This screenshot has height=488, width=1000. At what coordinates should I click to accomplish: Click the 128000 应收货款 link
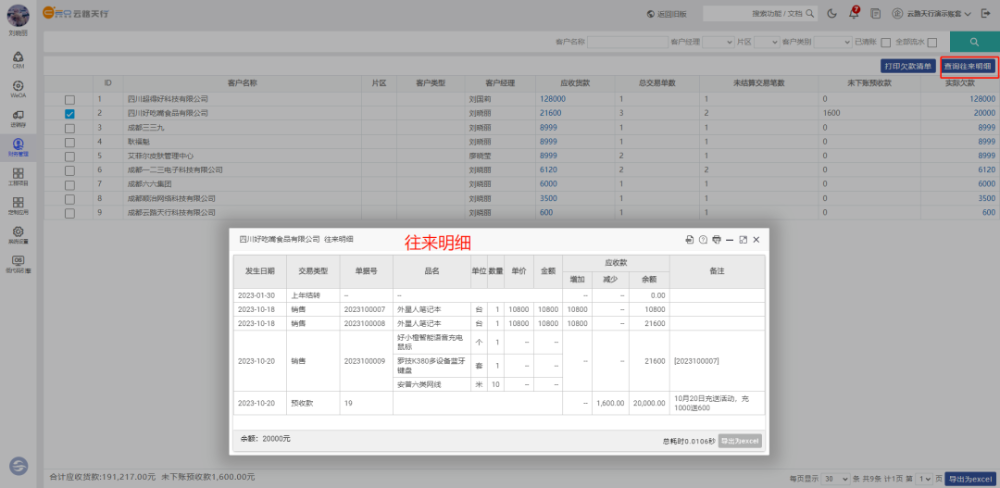click(x=552, y=100)
